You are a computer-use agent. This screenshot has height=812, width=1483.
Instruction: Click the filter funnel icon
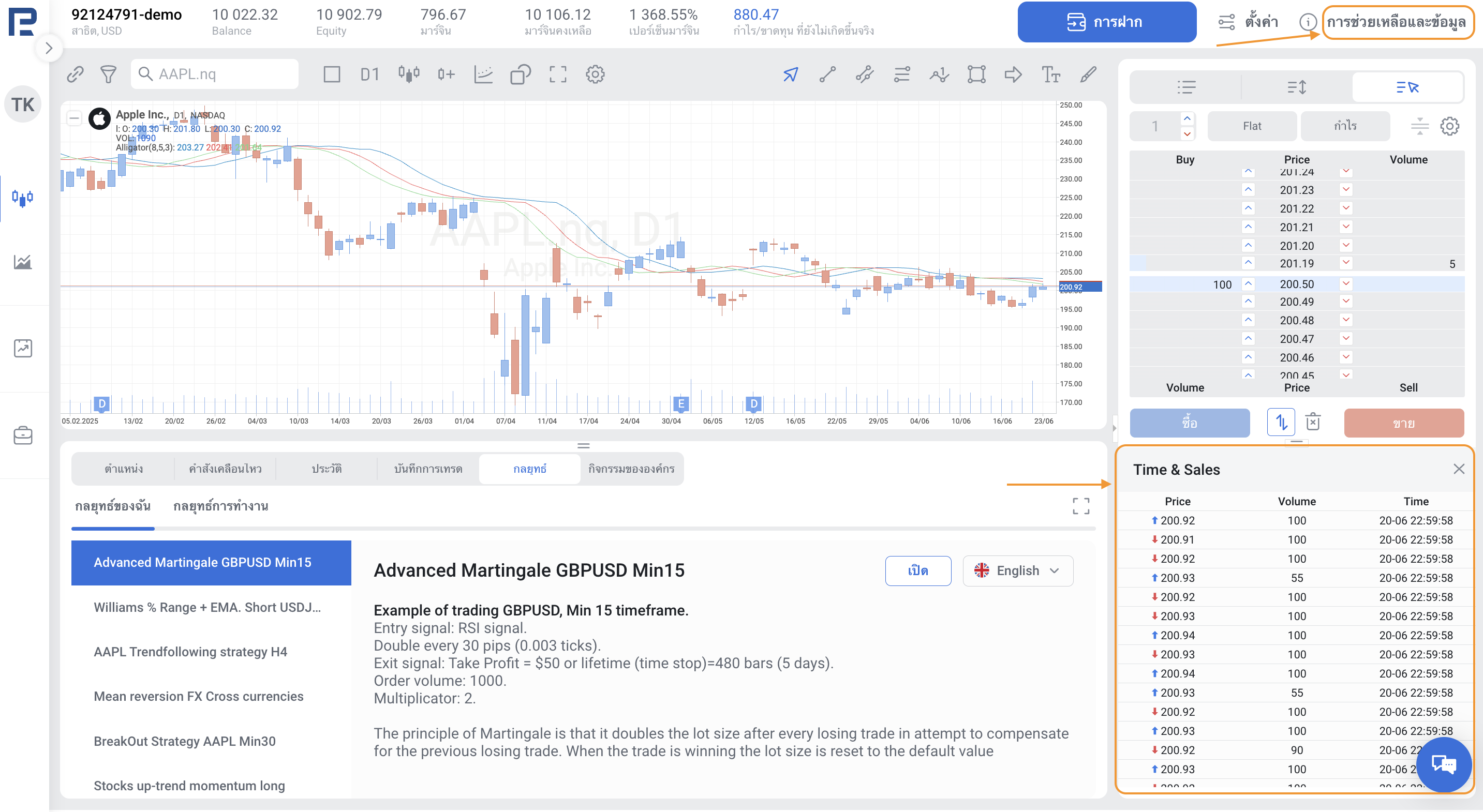[108, 74]
